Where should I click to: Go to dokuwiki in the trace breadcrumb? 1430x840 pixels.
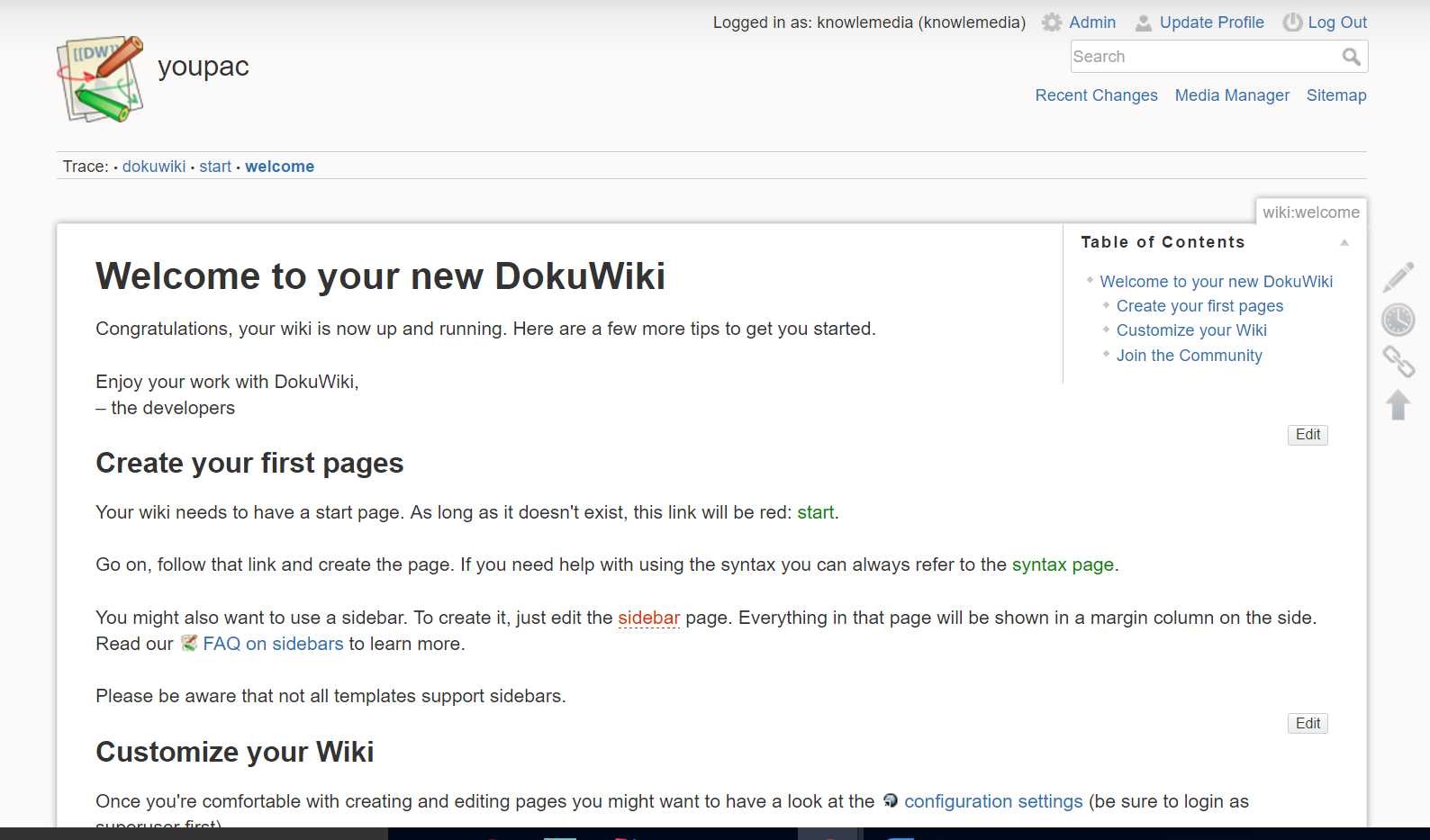[154, 167]
